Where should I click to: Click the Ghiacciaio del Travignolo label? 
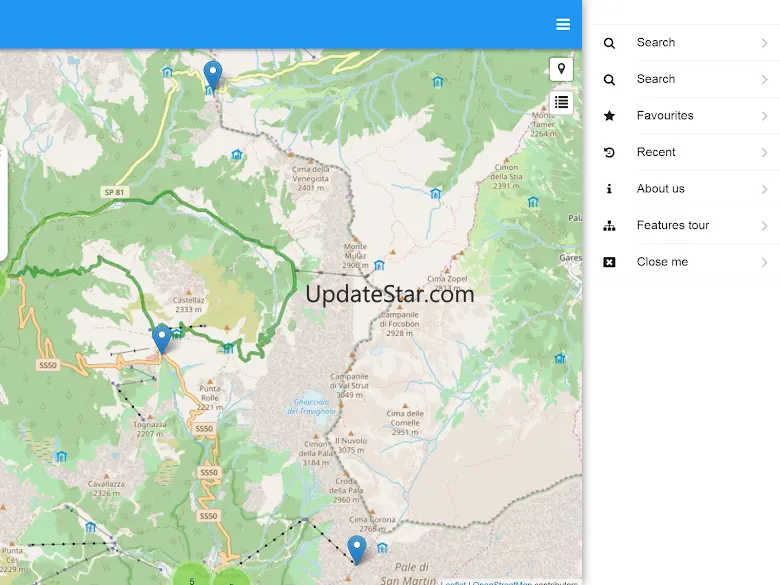coord(311,406)
